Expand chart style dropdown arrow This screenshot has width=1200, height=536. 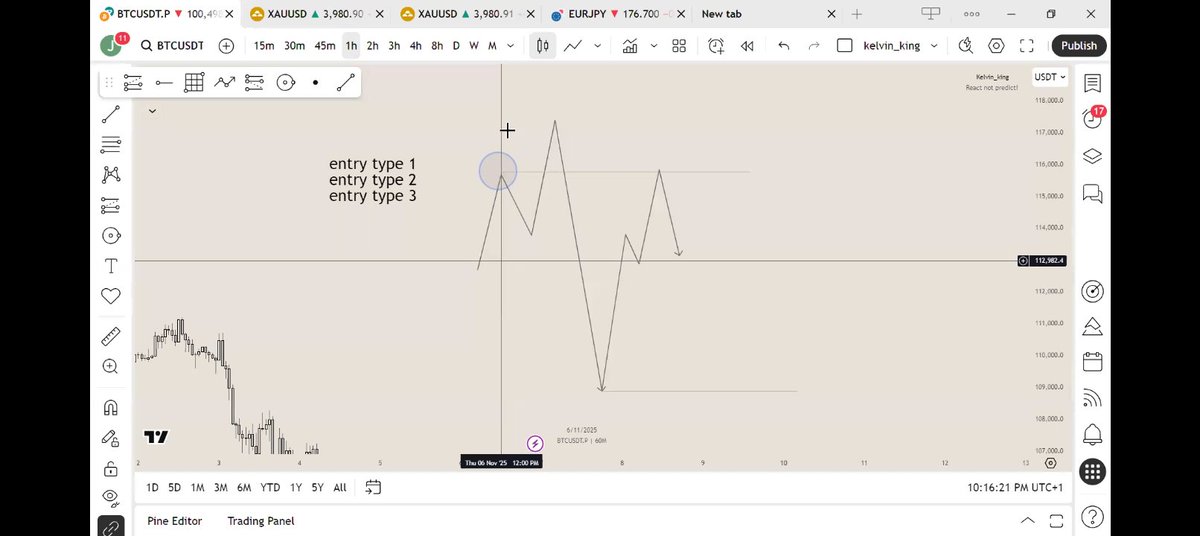(599, 46)
